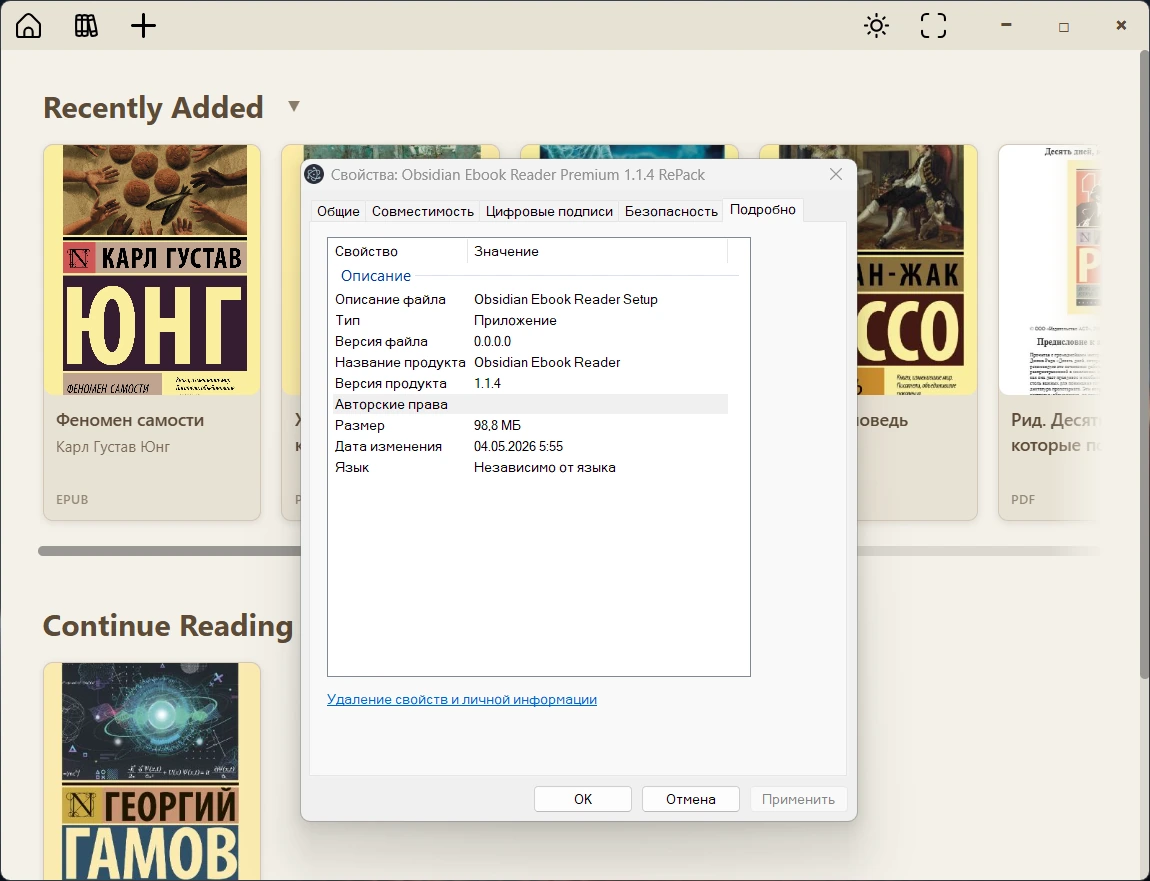Switch to the Совместимость tab
Viewport: 1150px width, 881px height.
click(422, 211)
